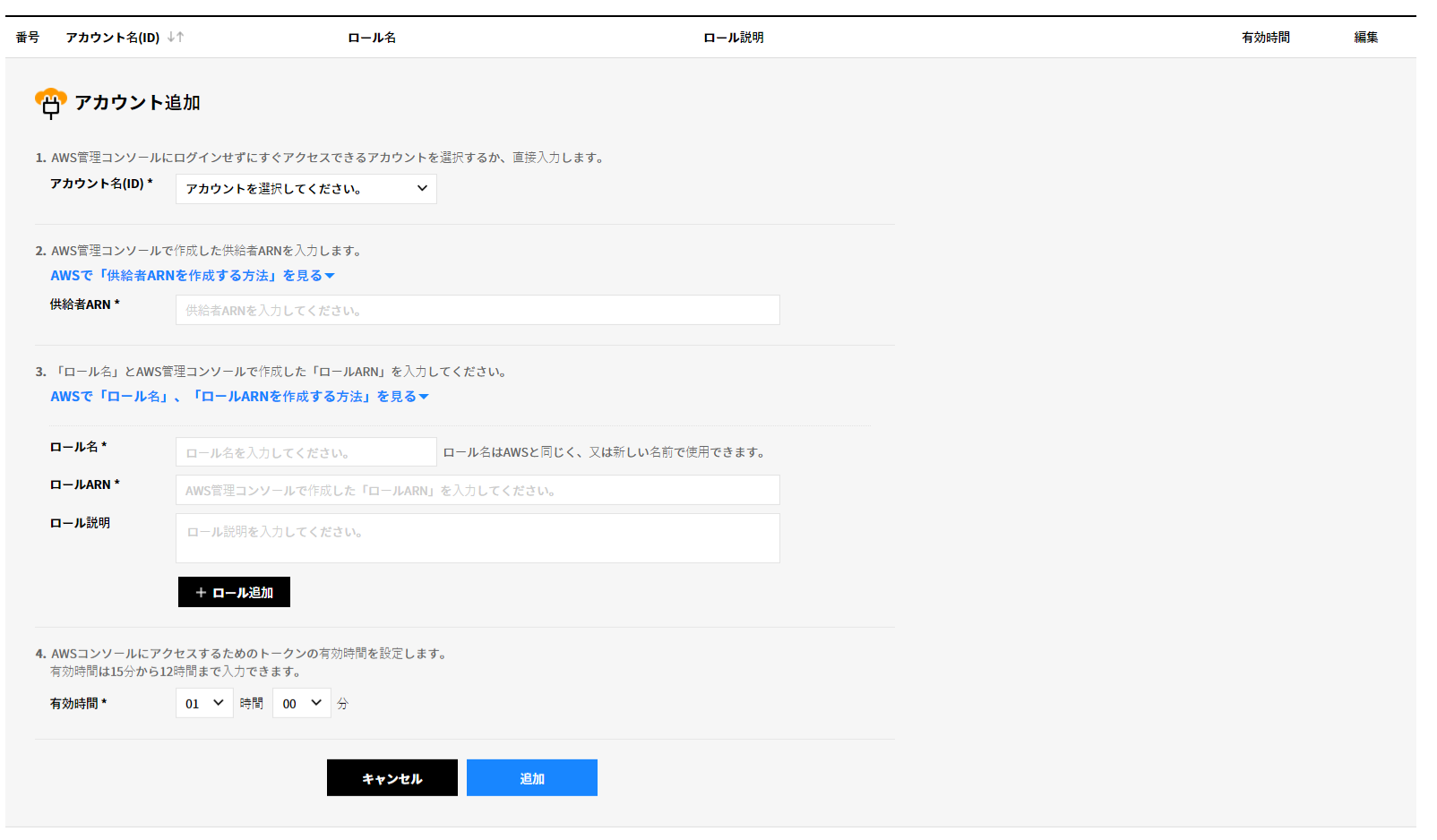Click the sort arrows beside アカウント名(ID) header
The height and width of the screenshot is (840, 1437).
[x=176, y=37]
